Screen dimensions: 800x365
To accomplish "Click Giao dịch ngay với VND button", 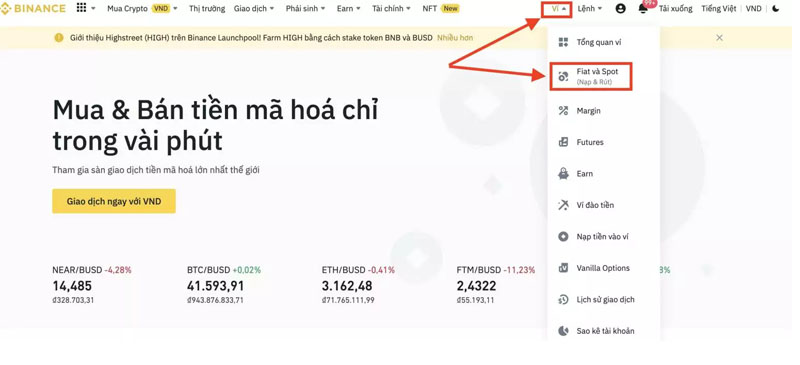I will click(x=114, y=201).
